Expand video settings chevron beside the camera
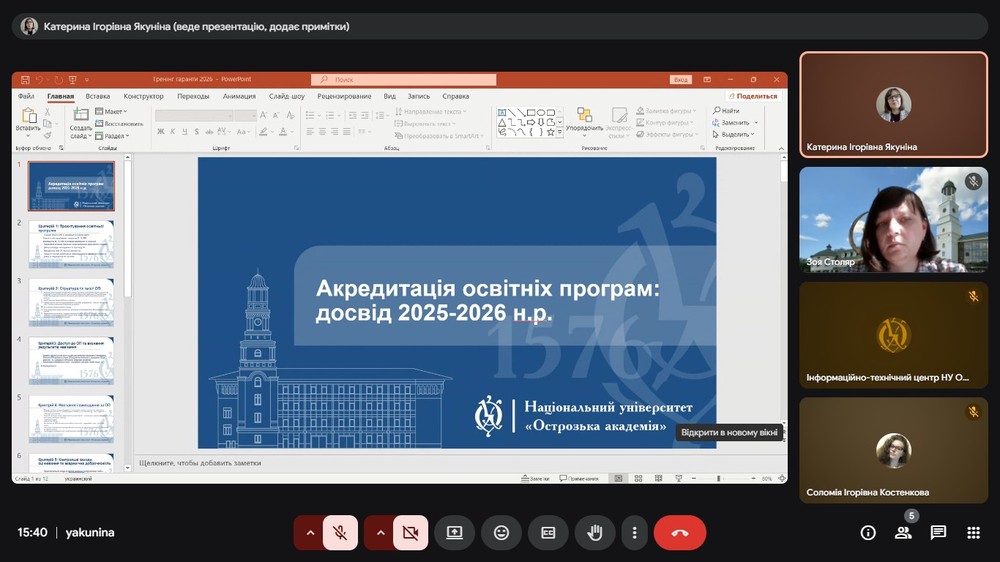The image size is (1000, 562). [380, 533]
